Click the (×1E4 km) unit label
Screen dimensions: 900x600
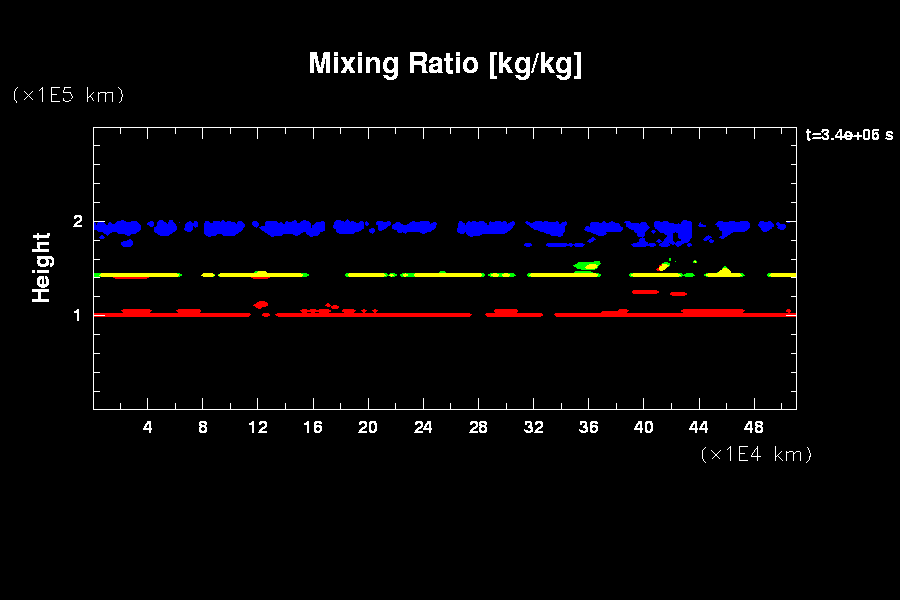(756, 454)
